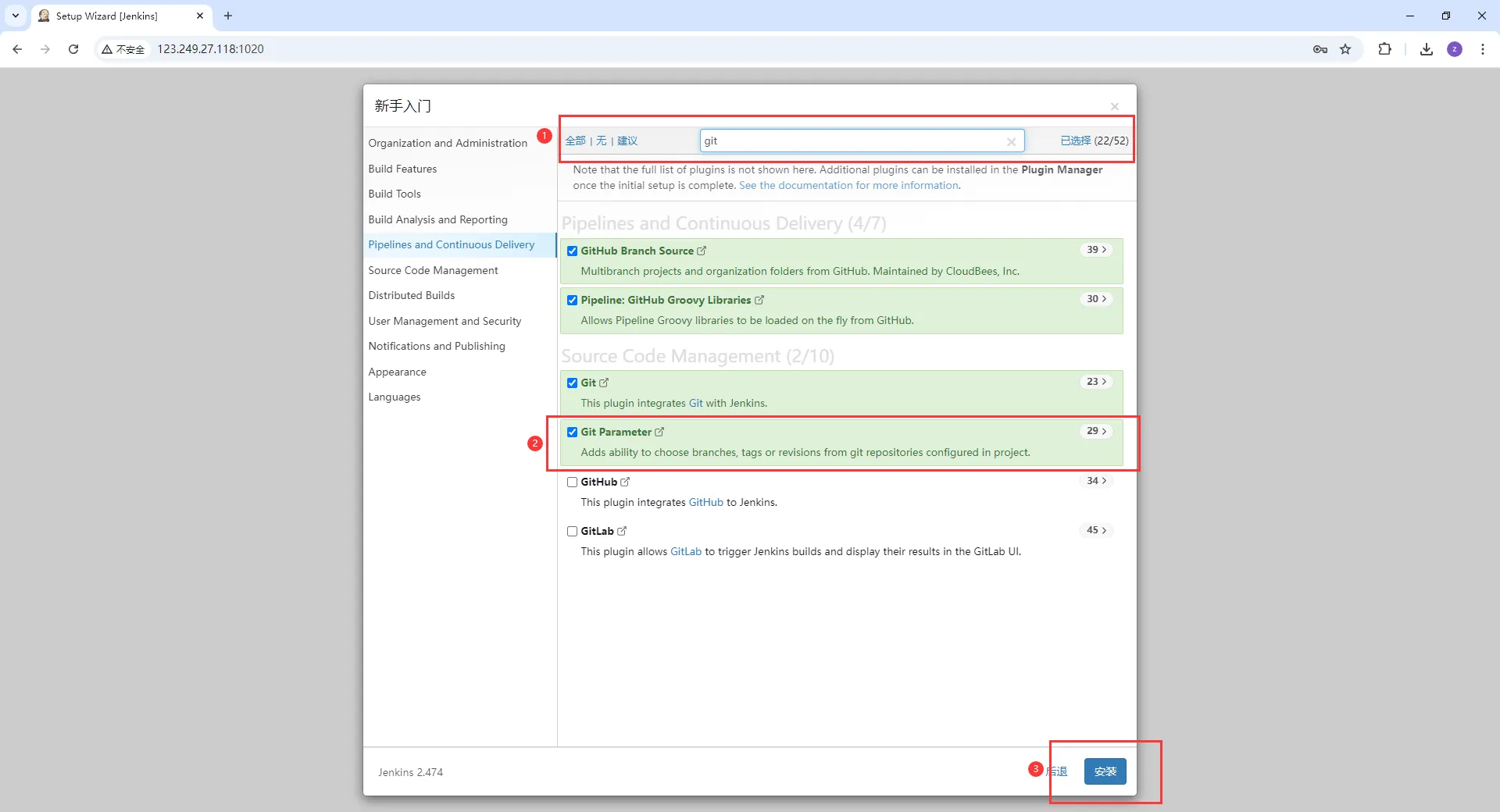This screenshot has height=812, width=1500.
Task: Check the GitHub plugin checkbox
Action: pos(573,483)
